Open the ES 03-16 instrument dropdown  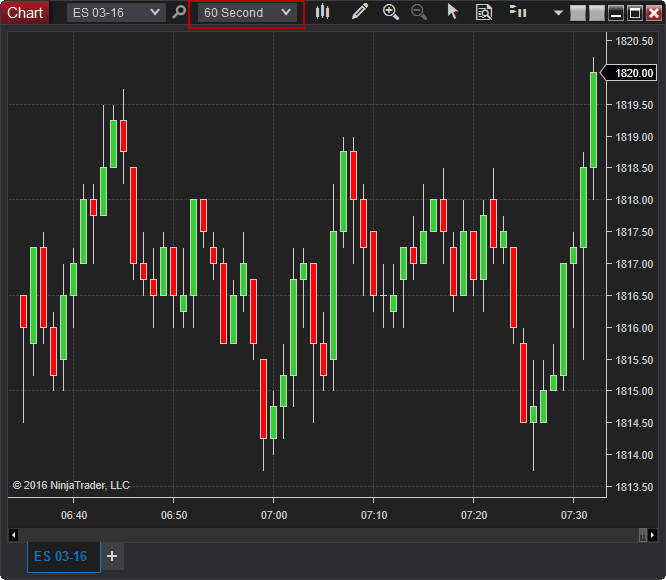116,13
